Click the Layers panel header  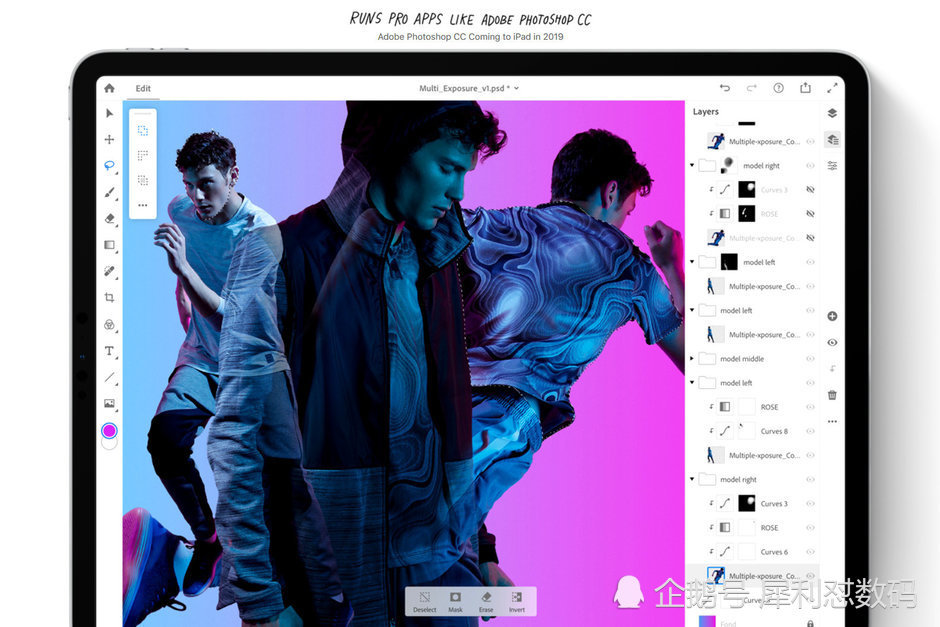pos(706,111)
